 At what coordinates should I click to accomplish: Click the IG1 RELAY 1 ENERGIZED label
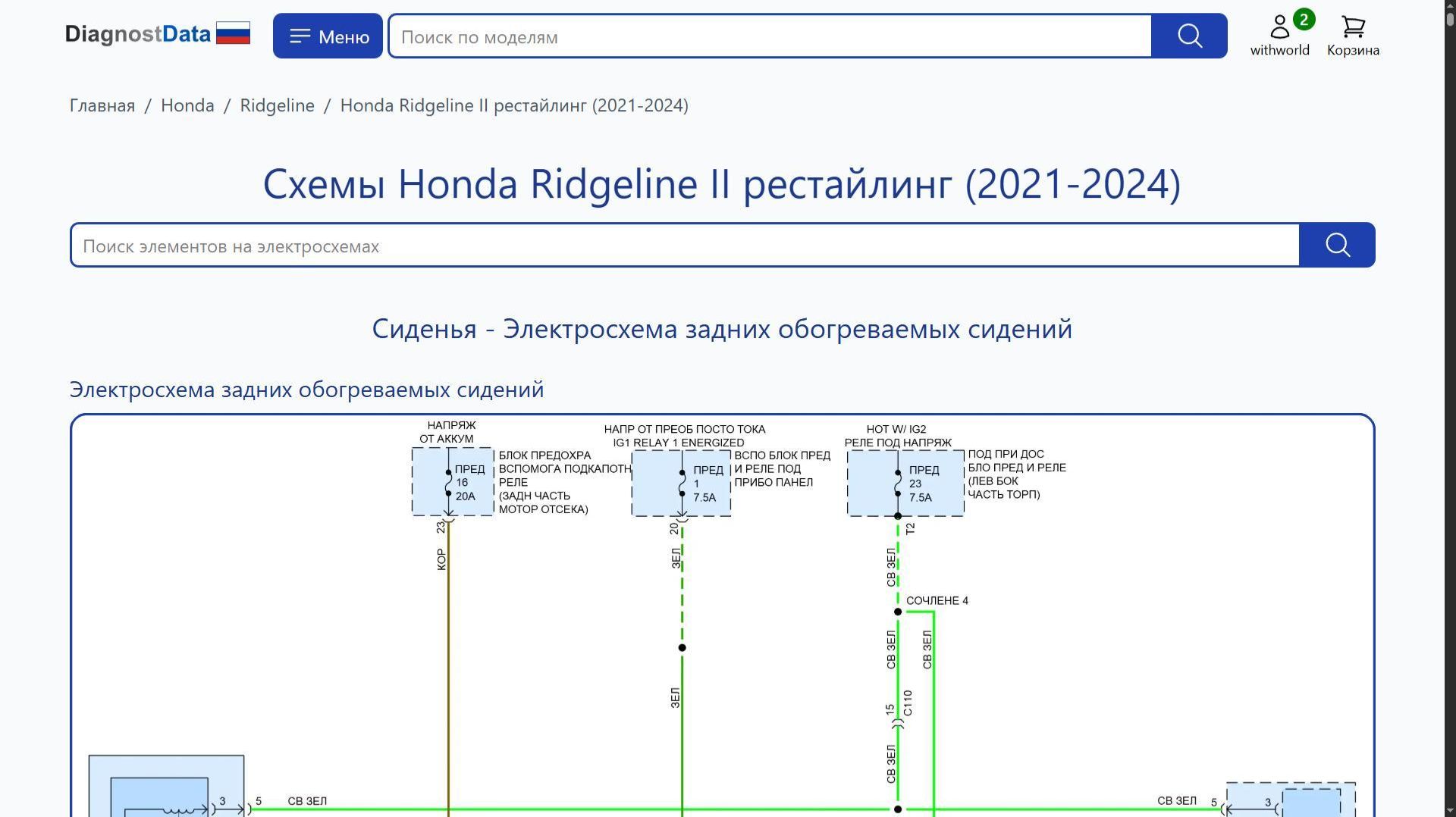(x=679, y=443)
